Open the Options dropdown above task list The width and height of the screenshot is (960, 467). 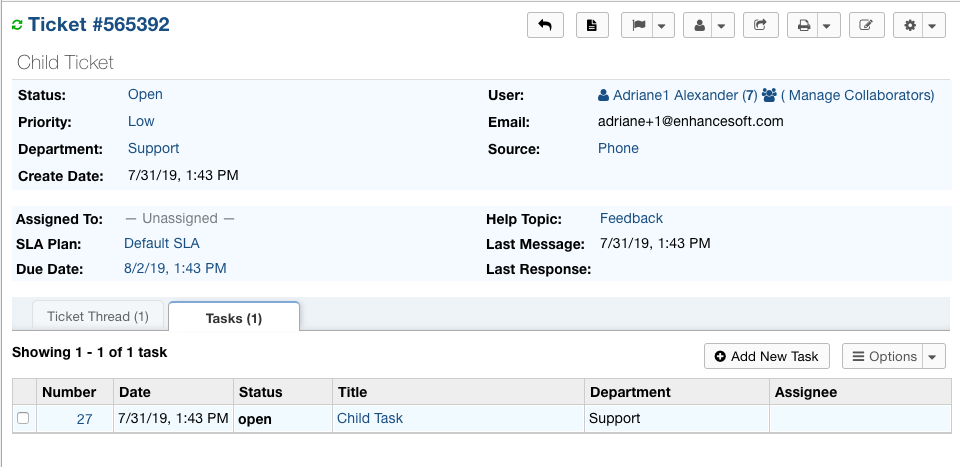(893, 356)
